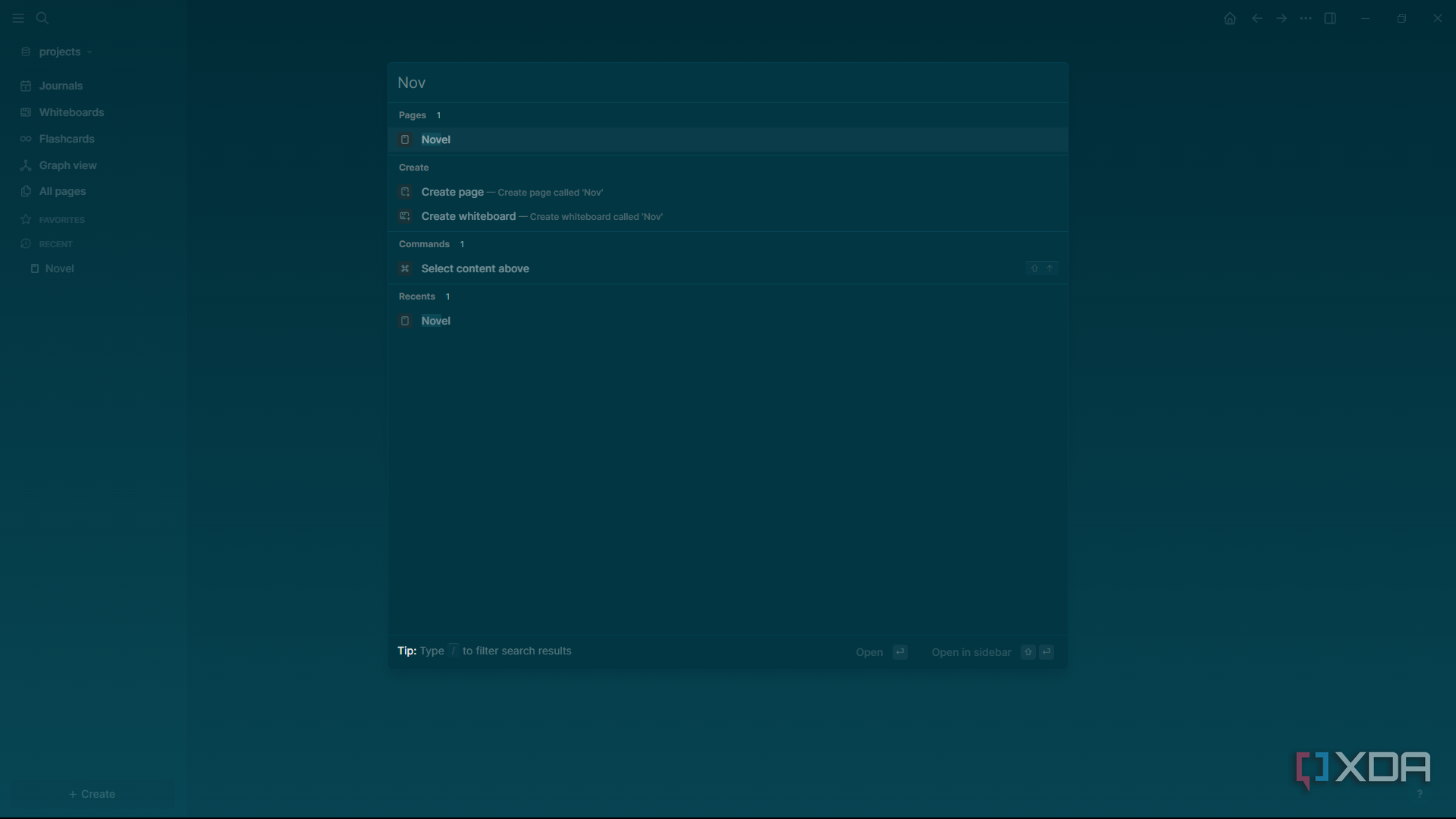Minimize the application window

1365,18
